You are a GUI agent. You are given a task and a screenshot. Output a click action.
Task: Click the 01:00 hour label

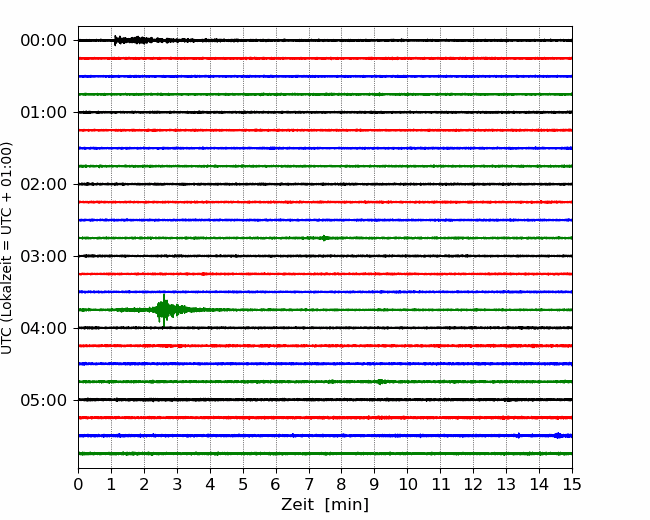tap(43, 112)
